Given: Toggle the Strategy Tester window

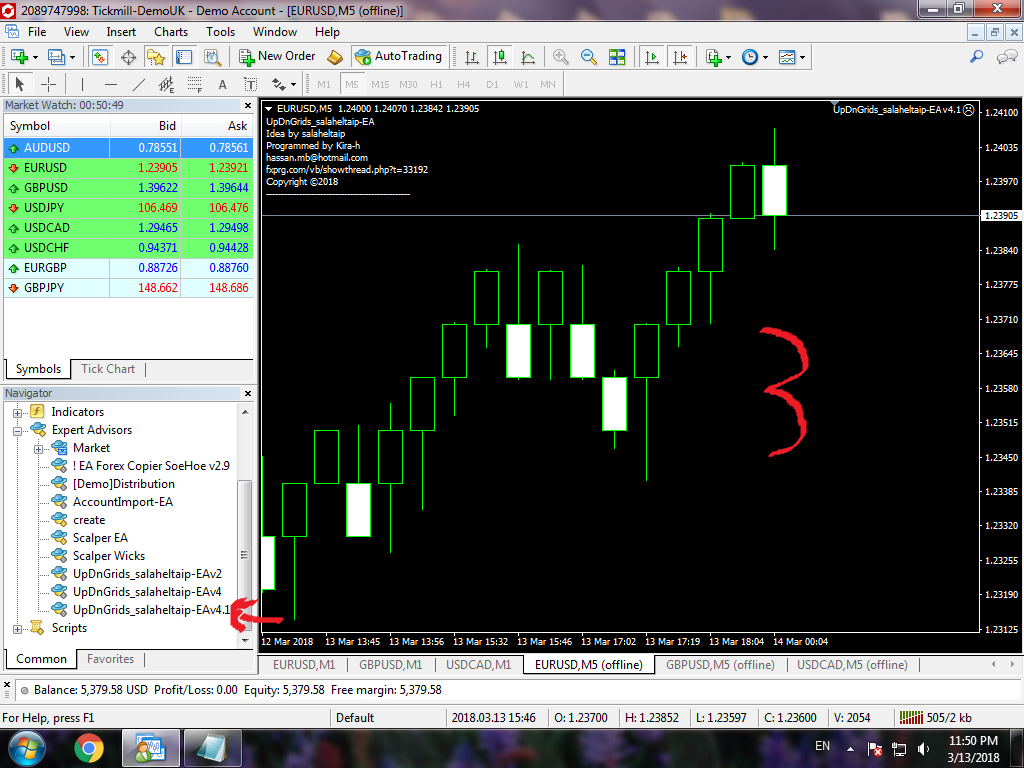Looking at the screenshot, I should (212, 57).
